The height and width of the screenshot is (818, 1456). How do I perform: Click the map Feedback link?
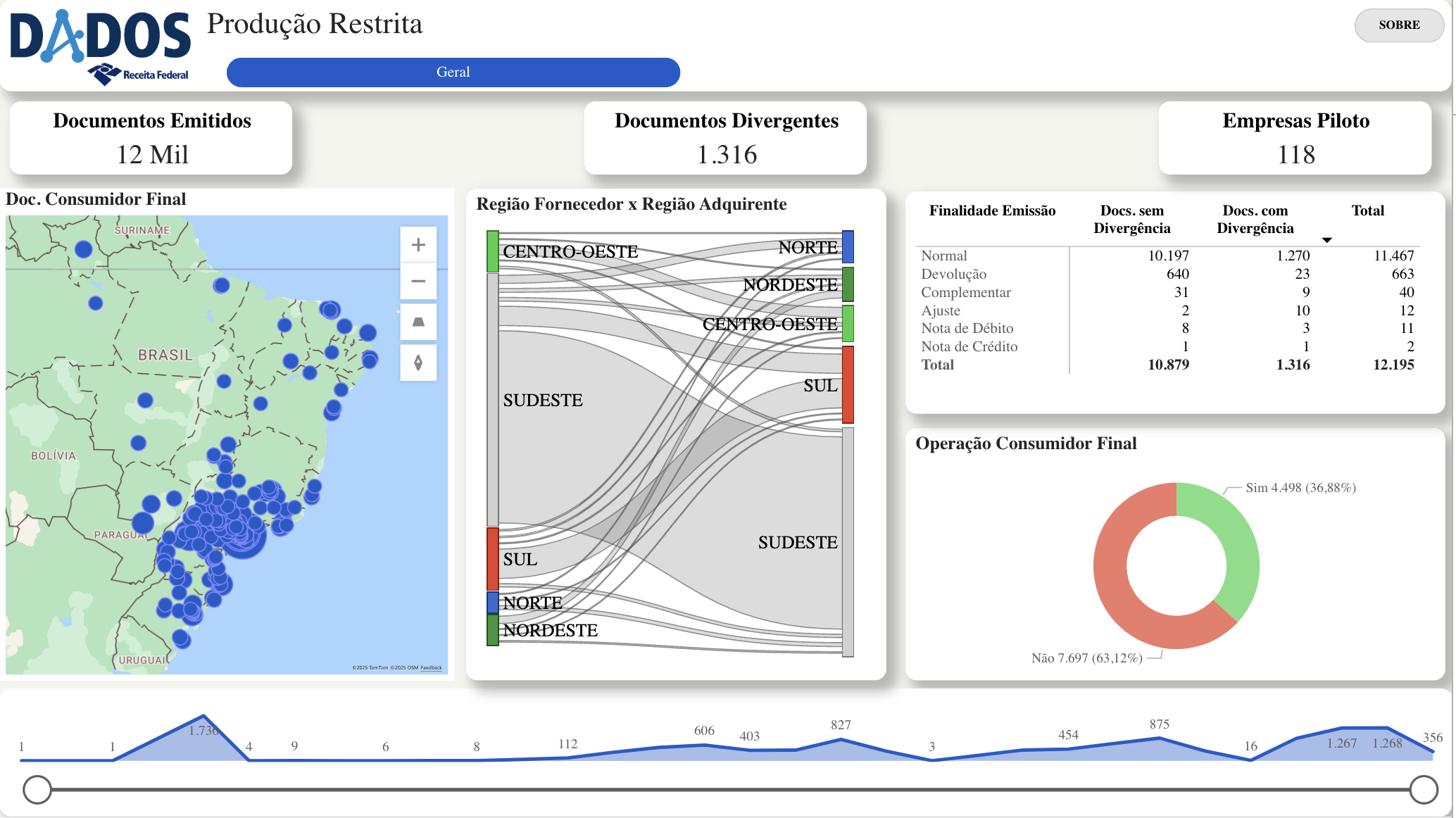432,668
